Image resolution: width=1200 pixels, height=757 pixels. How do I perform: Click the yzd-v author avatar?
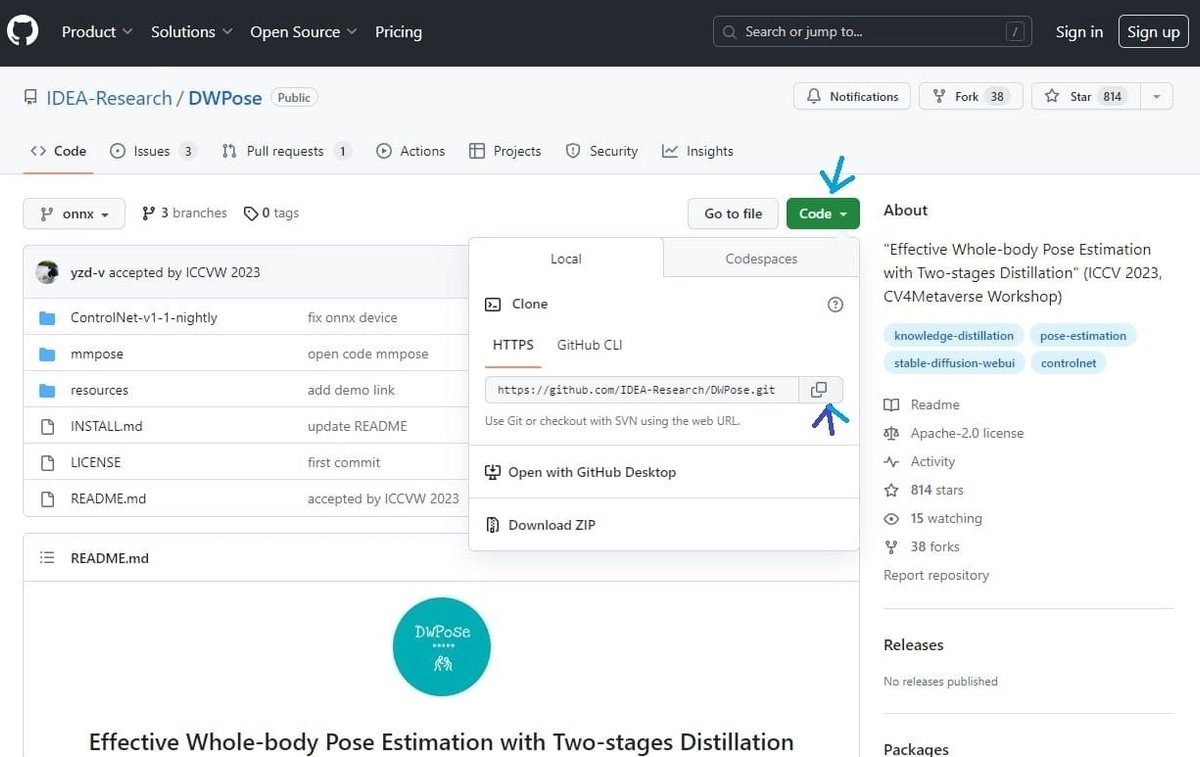[47, 272]
